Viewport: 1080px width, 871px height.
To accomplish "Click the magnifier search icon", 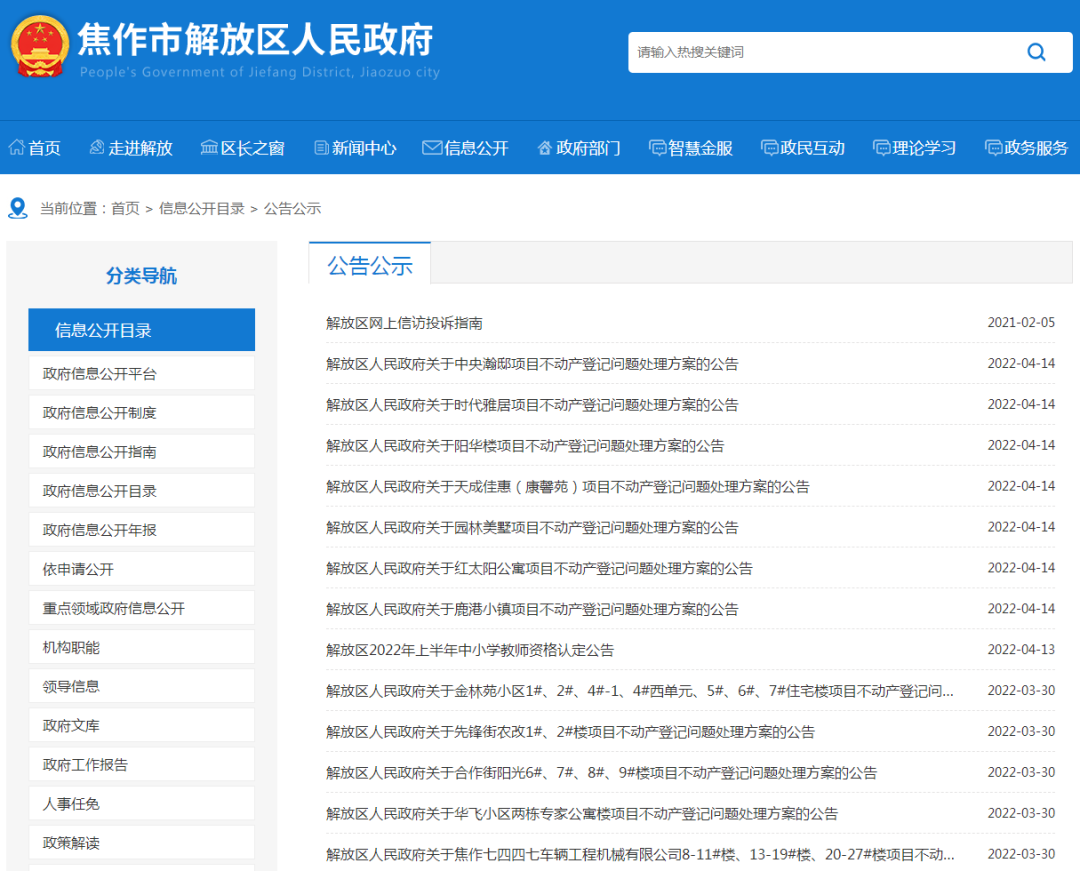I will tap(1036, 52).
